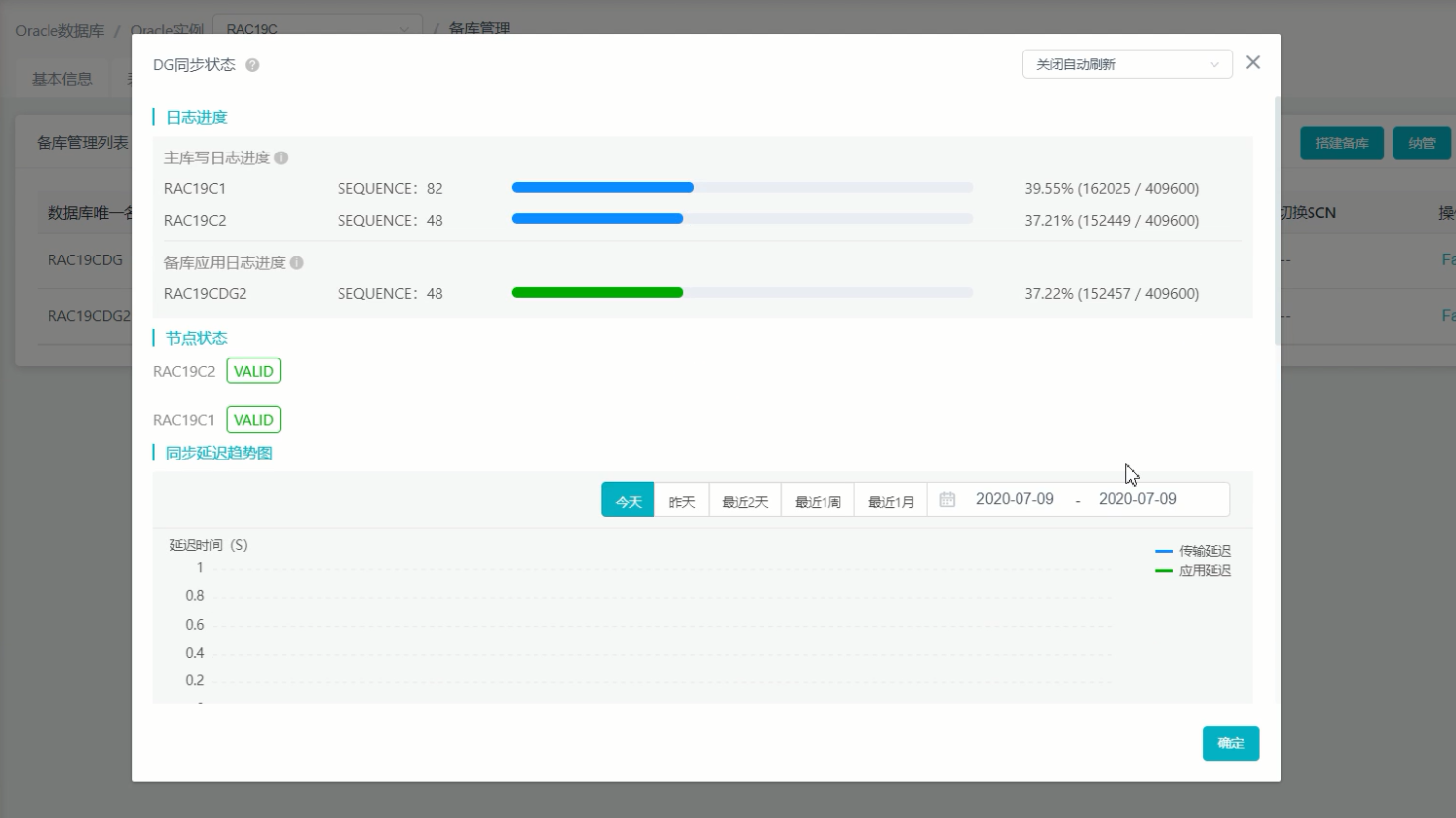Click the end date 2020-07-09 field
The height and width of the screenshot is (818, 1456).
pyautogui.click(x=1137, y=499)
